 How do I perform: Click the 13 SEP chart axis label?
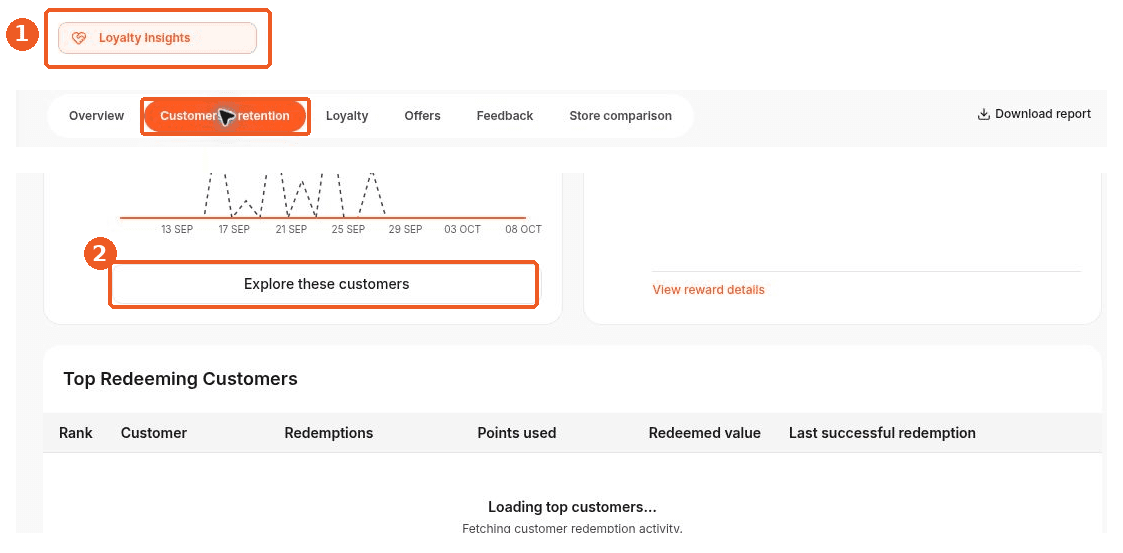point(177,230)
